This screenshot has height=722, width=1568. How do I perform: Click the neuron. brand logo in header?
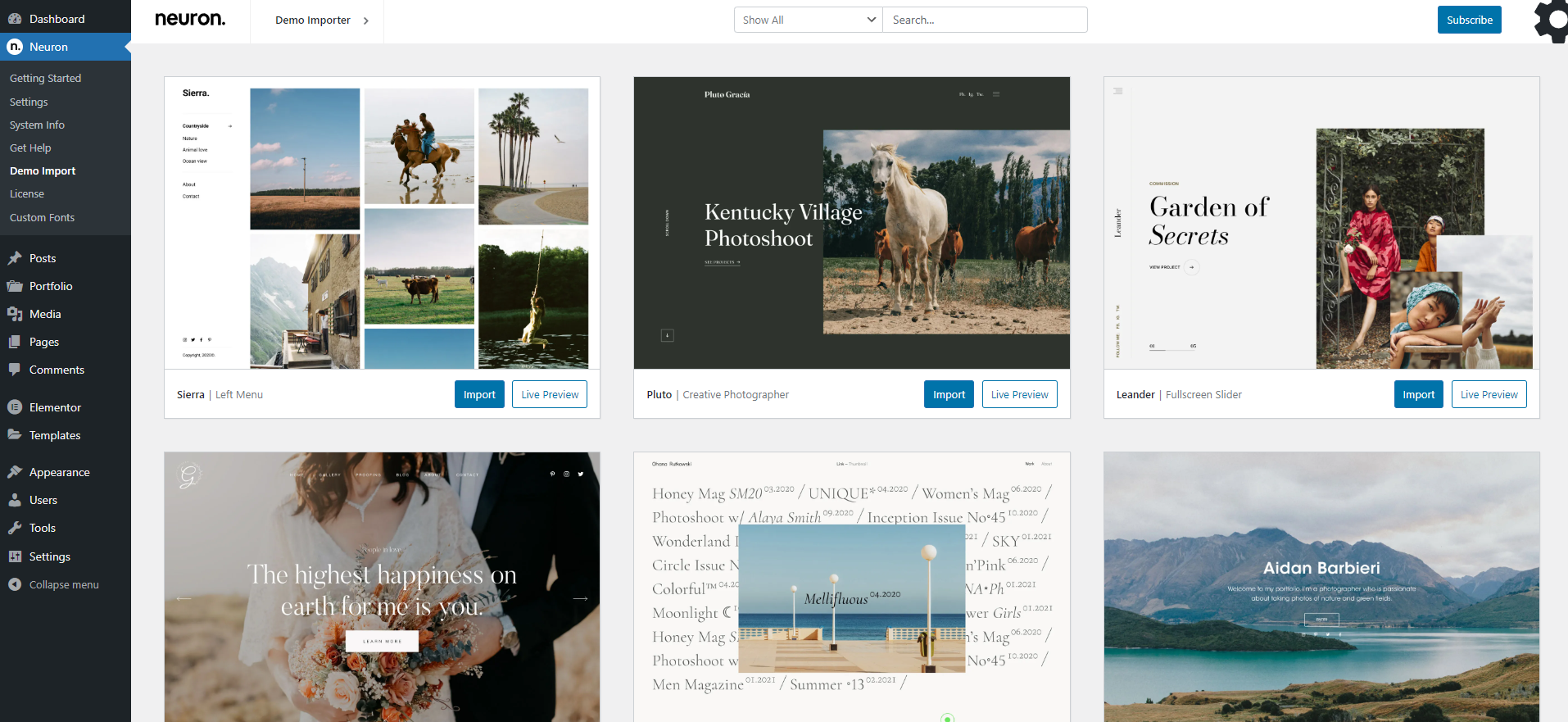tap(190, 20)
